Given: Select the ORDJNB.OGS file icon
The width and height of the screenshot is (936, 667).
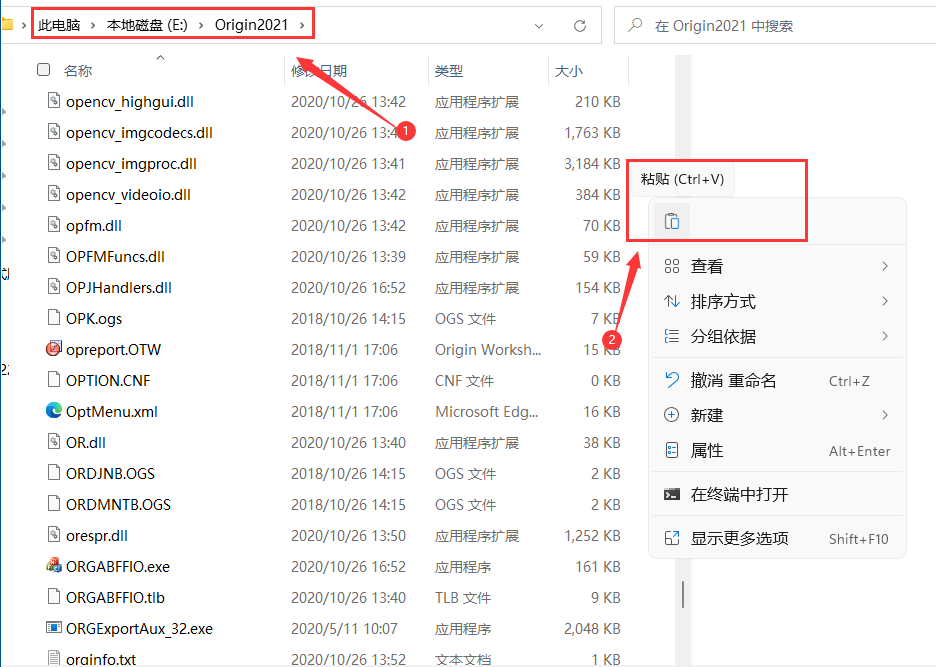Looking at the screenshot, I should [54, 472].
